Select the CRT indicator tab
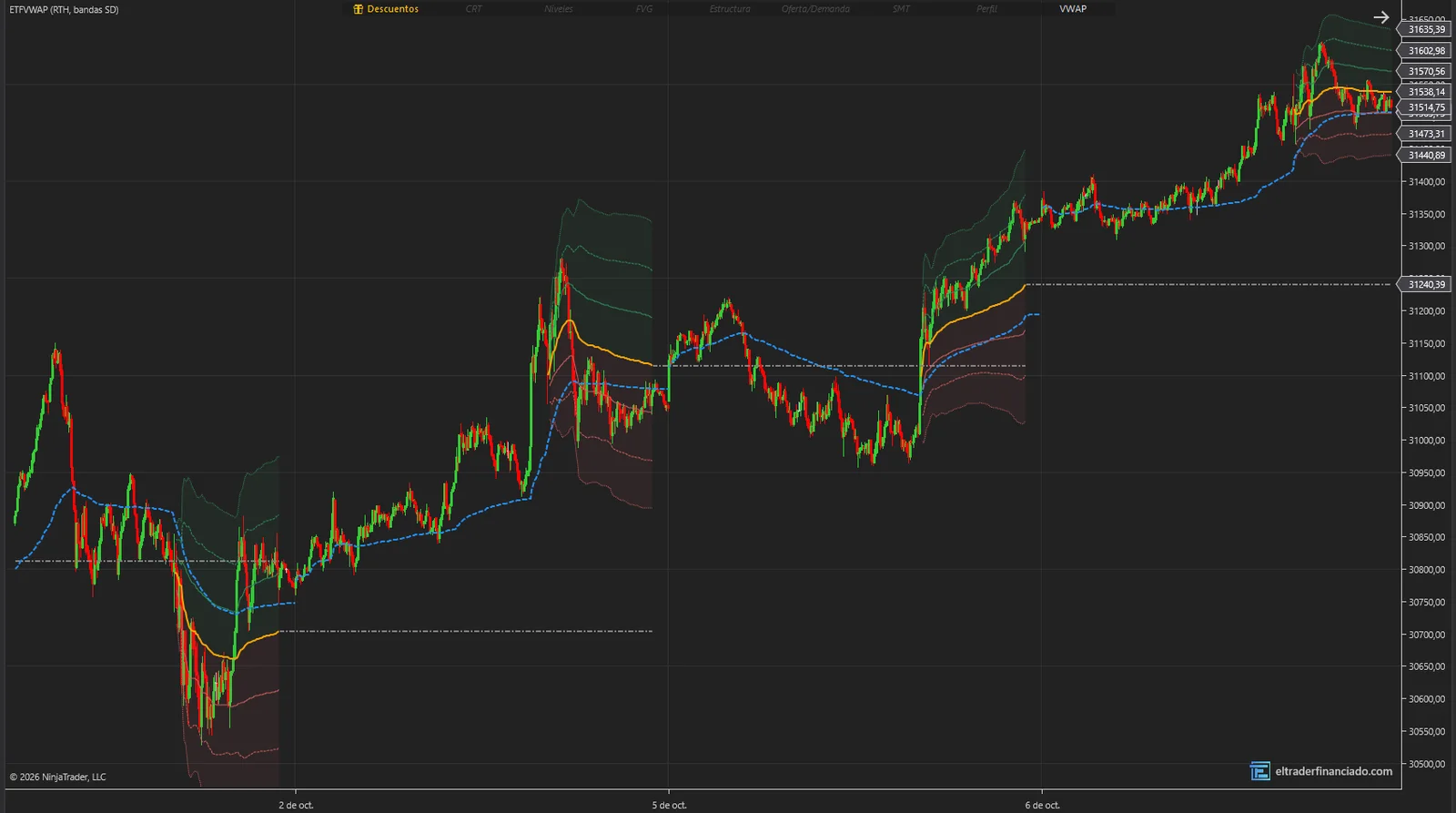Image resolution: width=1456 pixels, height=813 pixels. click(x=474, y=9)
